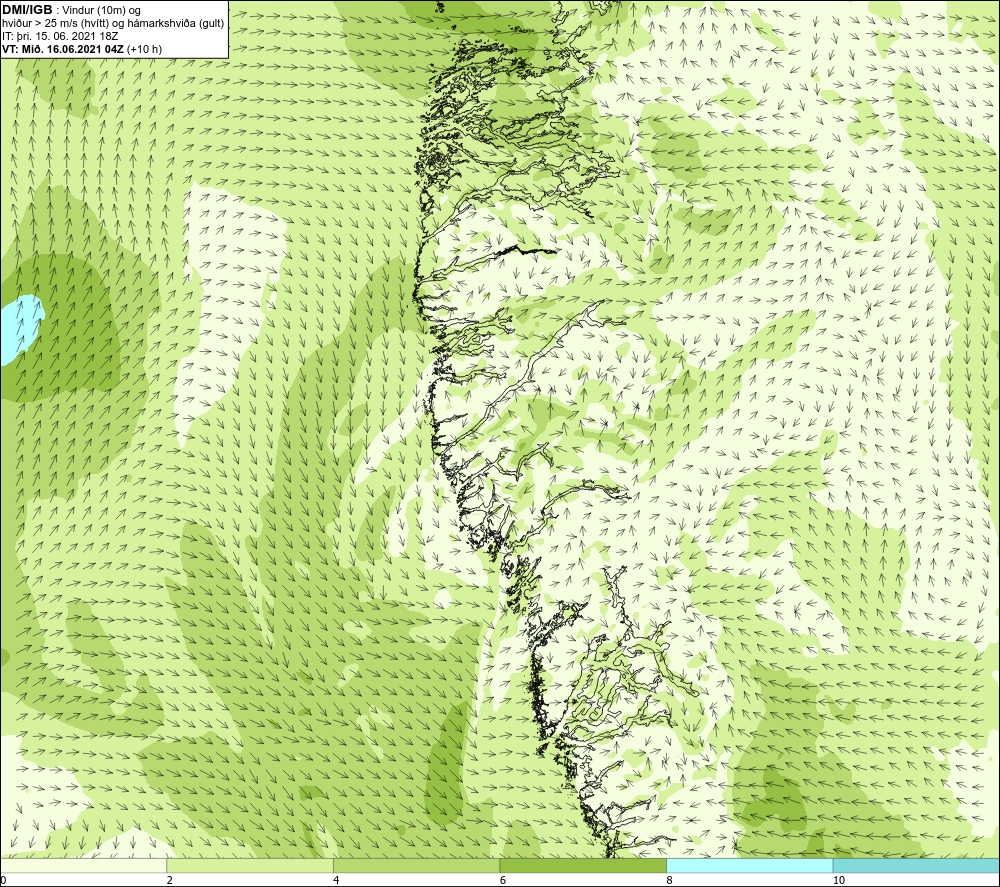Click the 'IT: þri. 15. 06. 2021 18Z' line
1000x887 pixels.
60,36
